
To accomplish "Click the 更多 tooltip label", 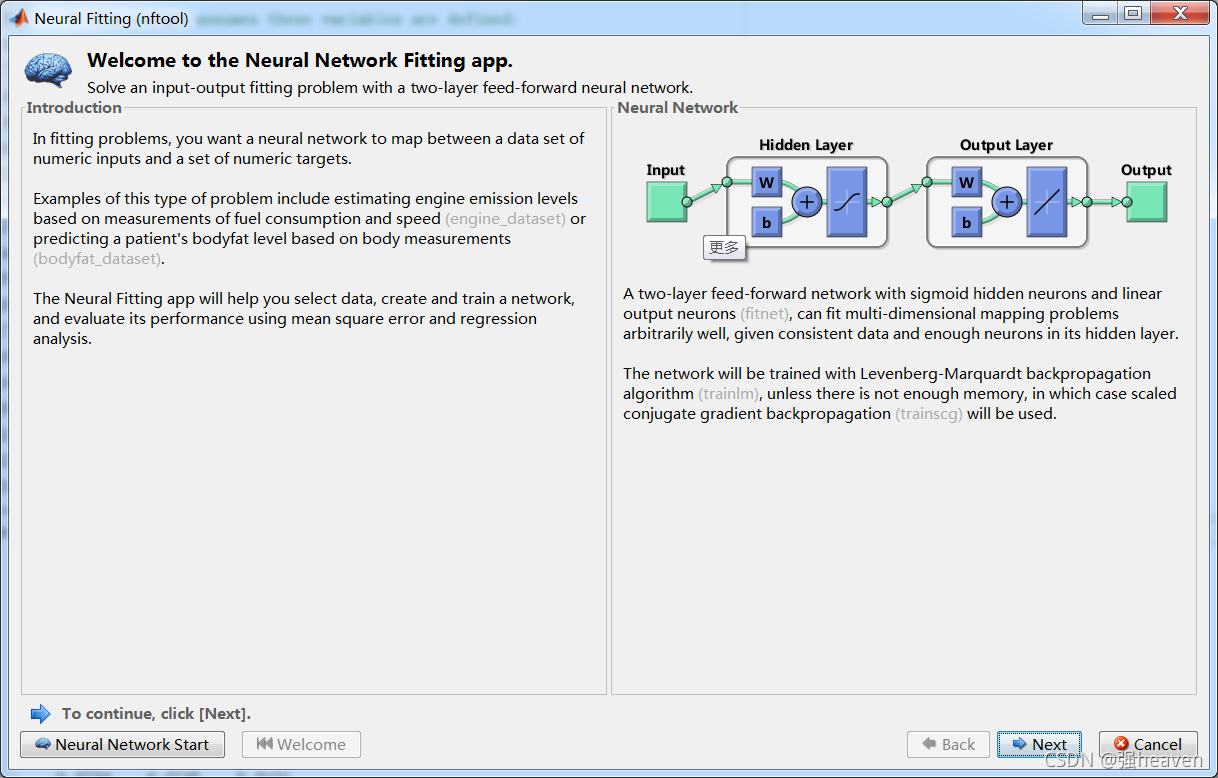I will 724,247.
